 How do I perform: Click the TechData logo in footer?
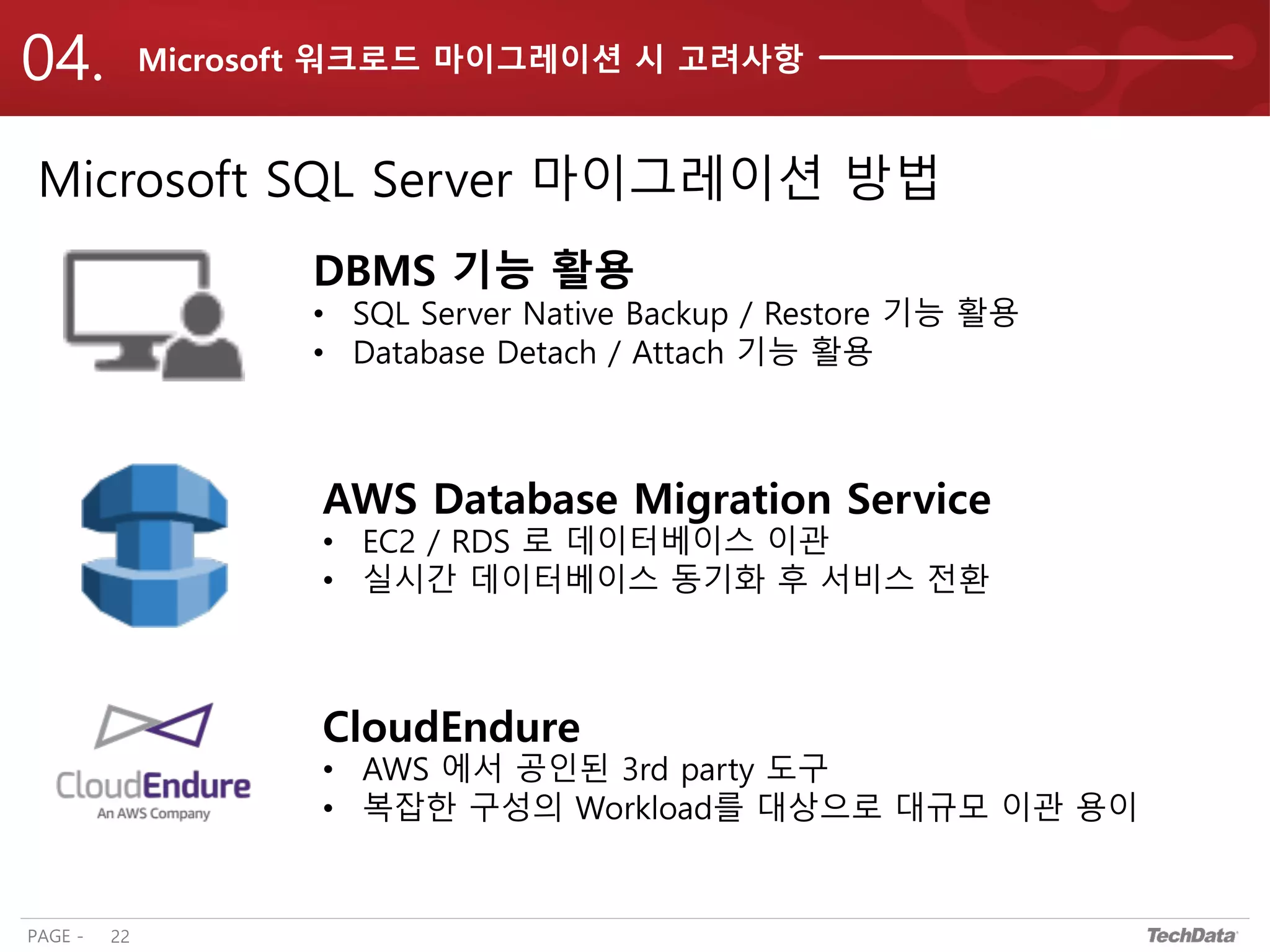click(x=1192, y=935)
